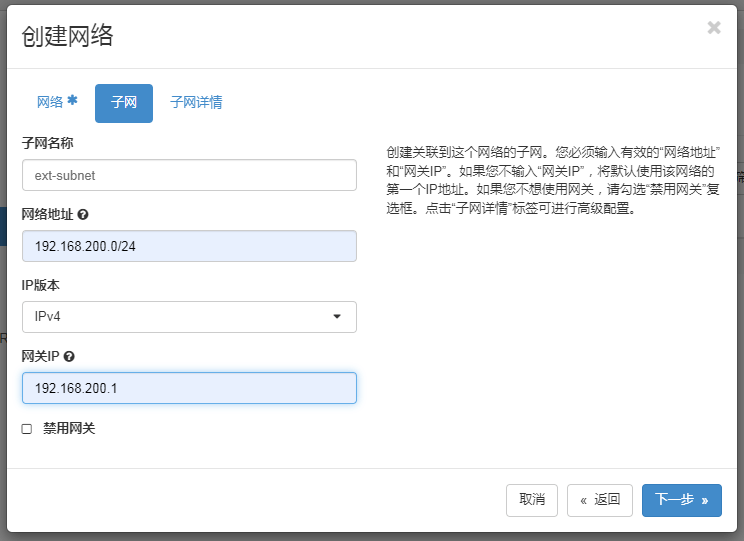Open the IP版本 dropdown showing IPv4

coord(189,317)
